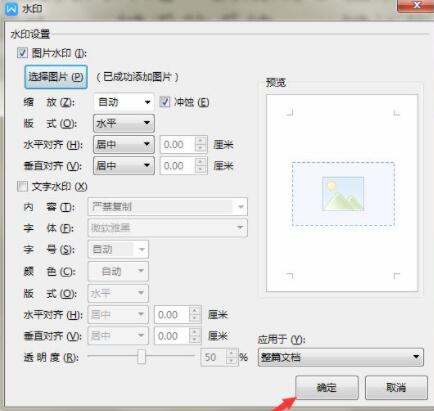Click transparency percentage value field
Image resolution: width=434 pixels, height=411 pixels.
click(x=214, y=357)
